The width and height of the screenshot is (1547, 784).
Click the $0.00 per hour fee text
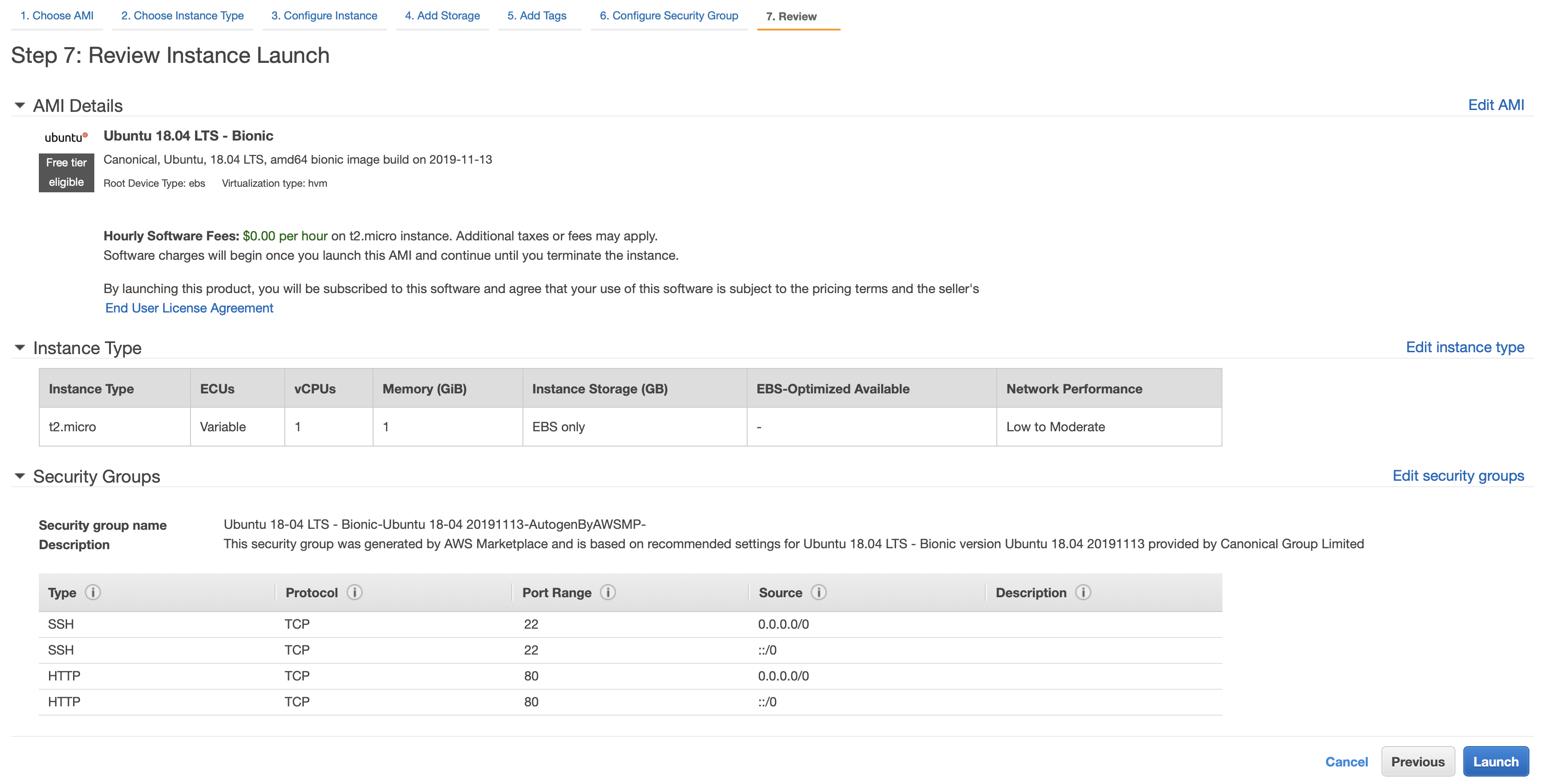pos(285,236)
